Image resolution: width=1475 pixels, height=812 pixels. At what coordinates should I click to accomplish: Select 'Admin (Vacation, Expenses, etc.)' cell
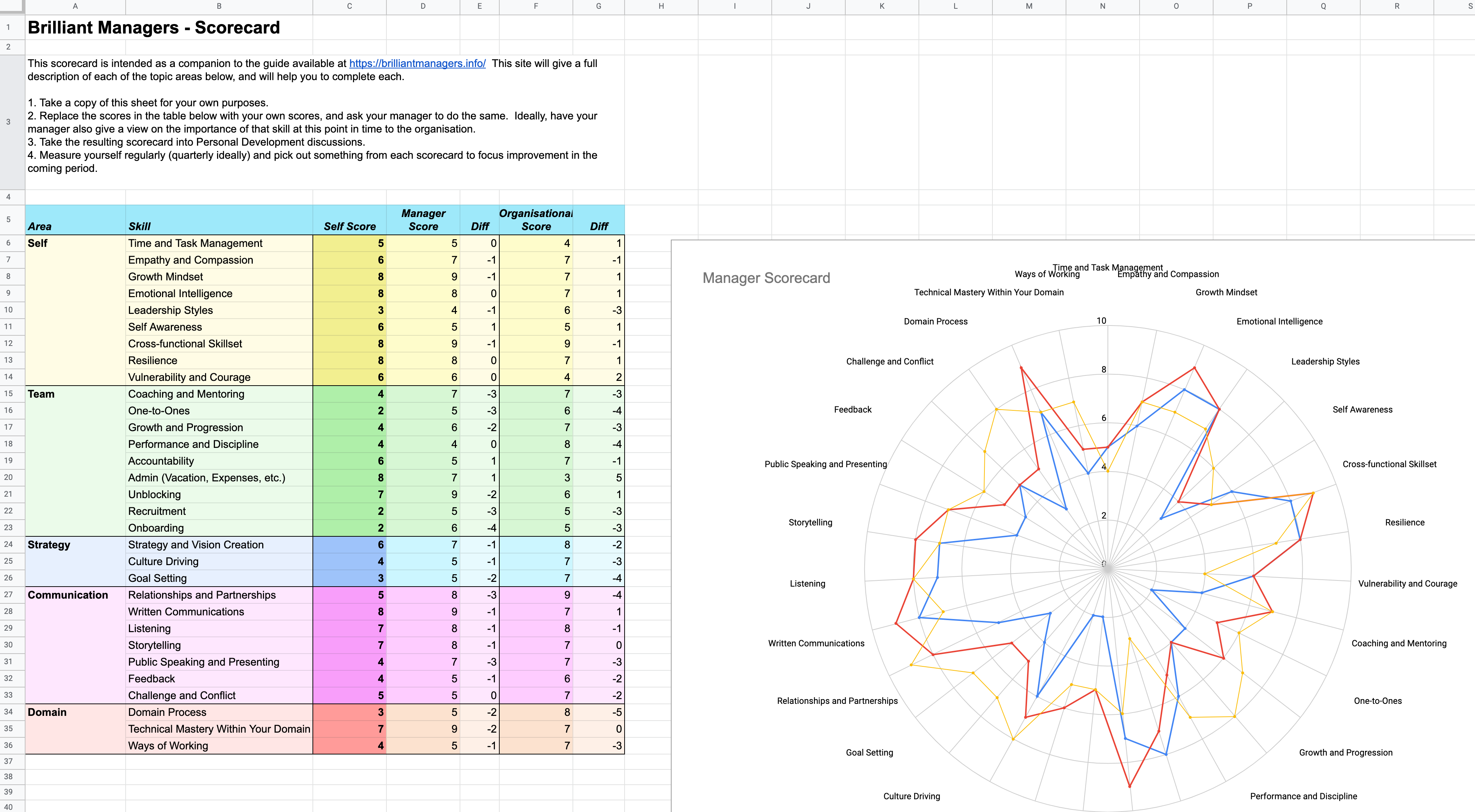(219, 478)
